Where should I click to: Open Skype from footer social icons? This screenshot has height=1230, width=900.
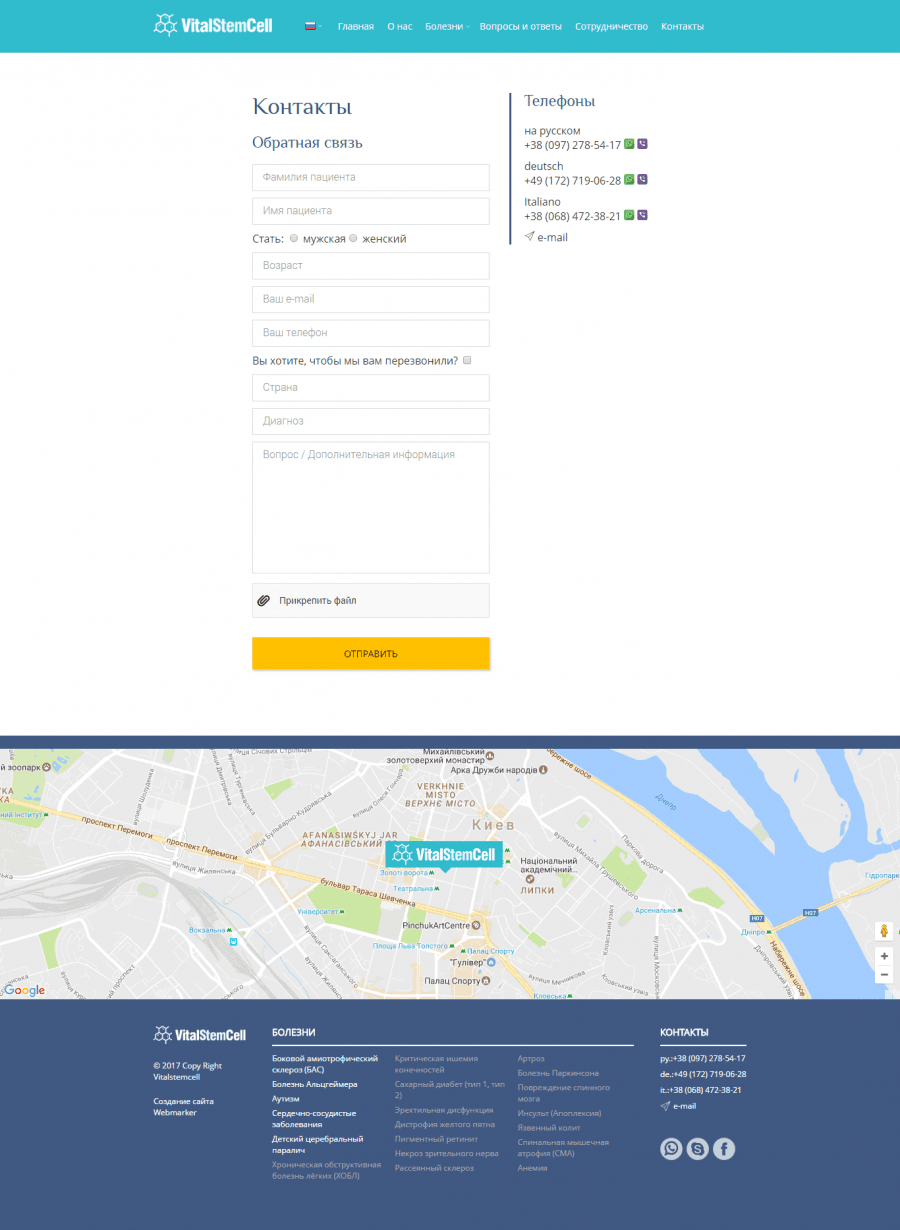(x=697, y=1149)
